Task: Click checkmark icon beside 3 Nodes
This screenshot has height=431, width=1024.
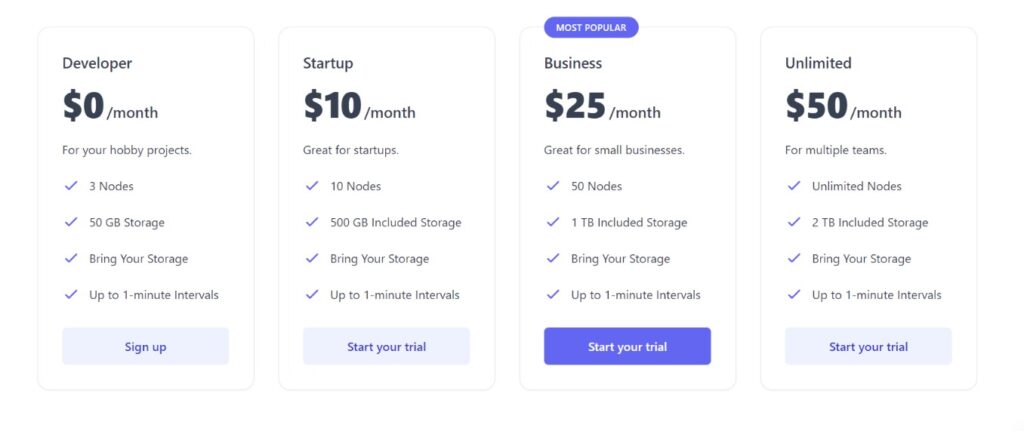Action: (71, 186)
